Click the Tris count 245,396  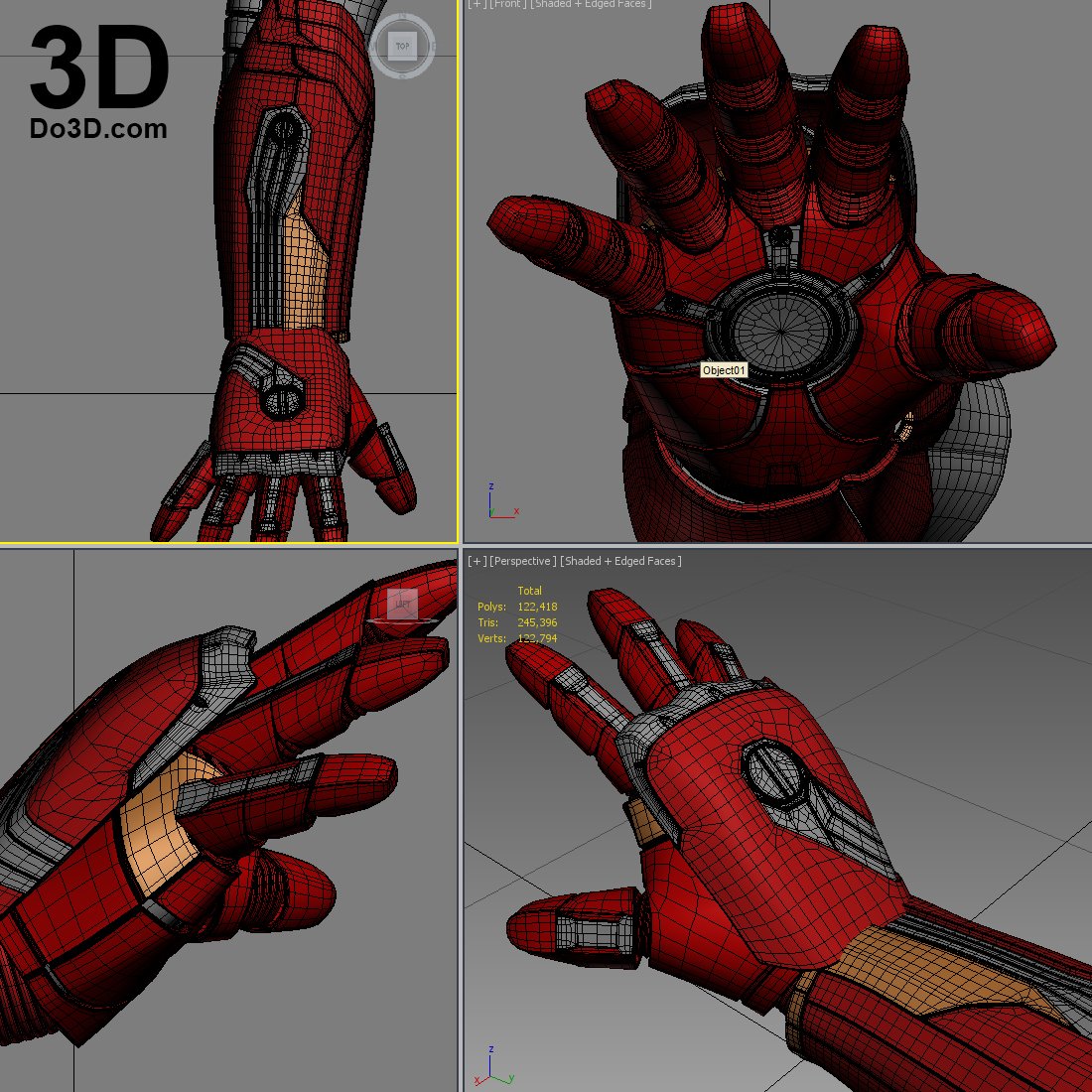537,622
